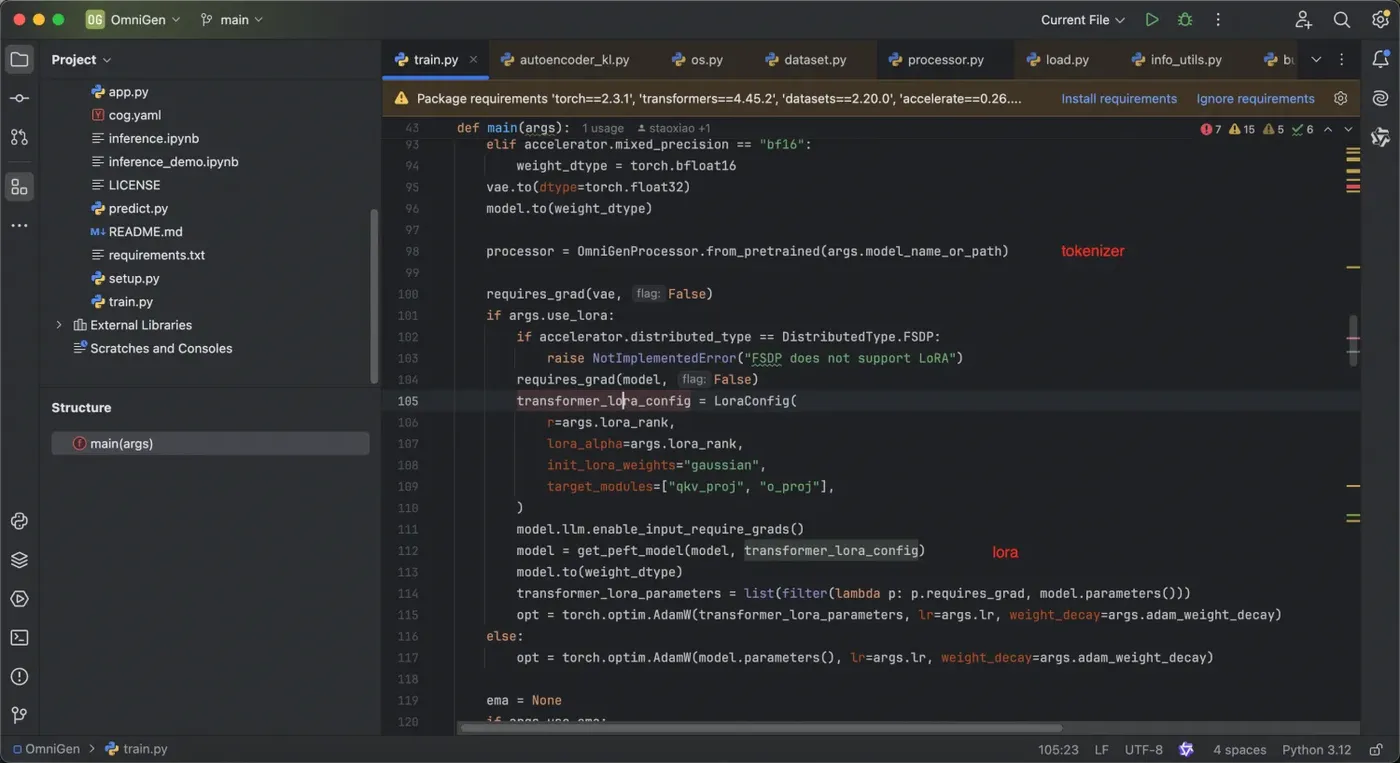Open the OmniGen project dropdown

pos(133,19)
